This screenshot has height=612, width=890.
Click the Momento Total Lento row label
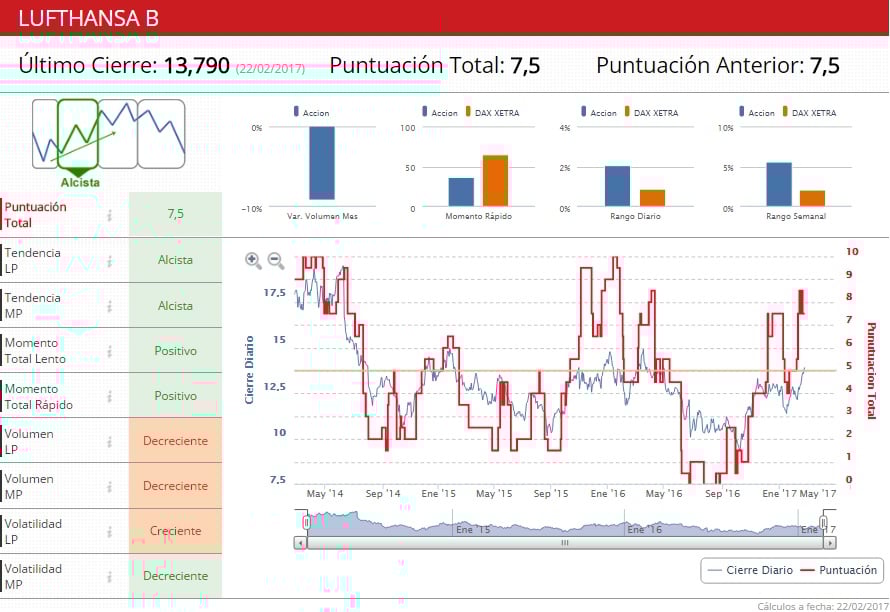35,351
